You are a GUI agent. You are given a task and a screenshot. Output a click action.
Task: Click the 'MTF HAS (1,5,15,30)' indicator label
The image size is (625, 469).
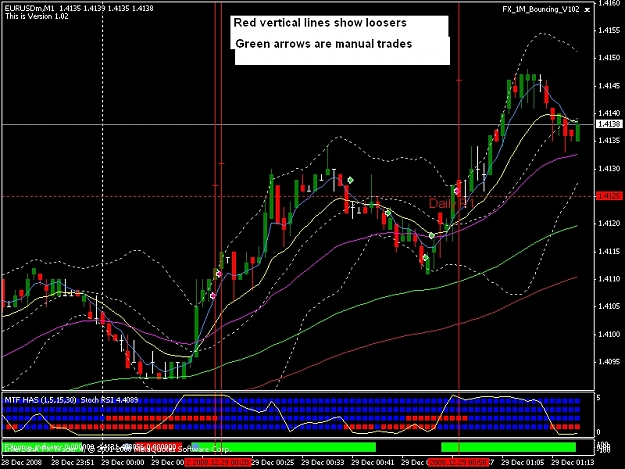pos(40,400)
